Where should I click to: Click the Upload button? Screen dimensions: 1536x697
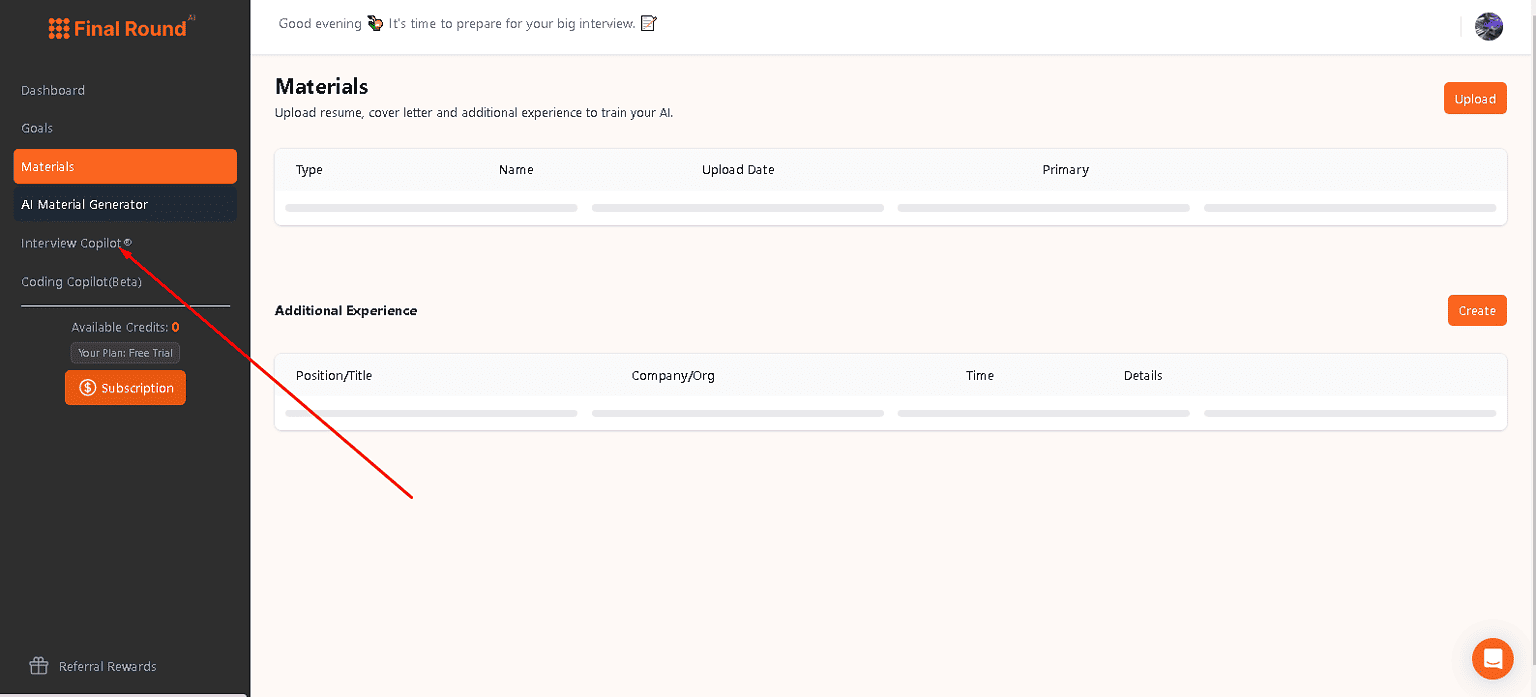1475,98
